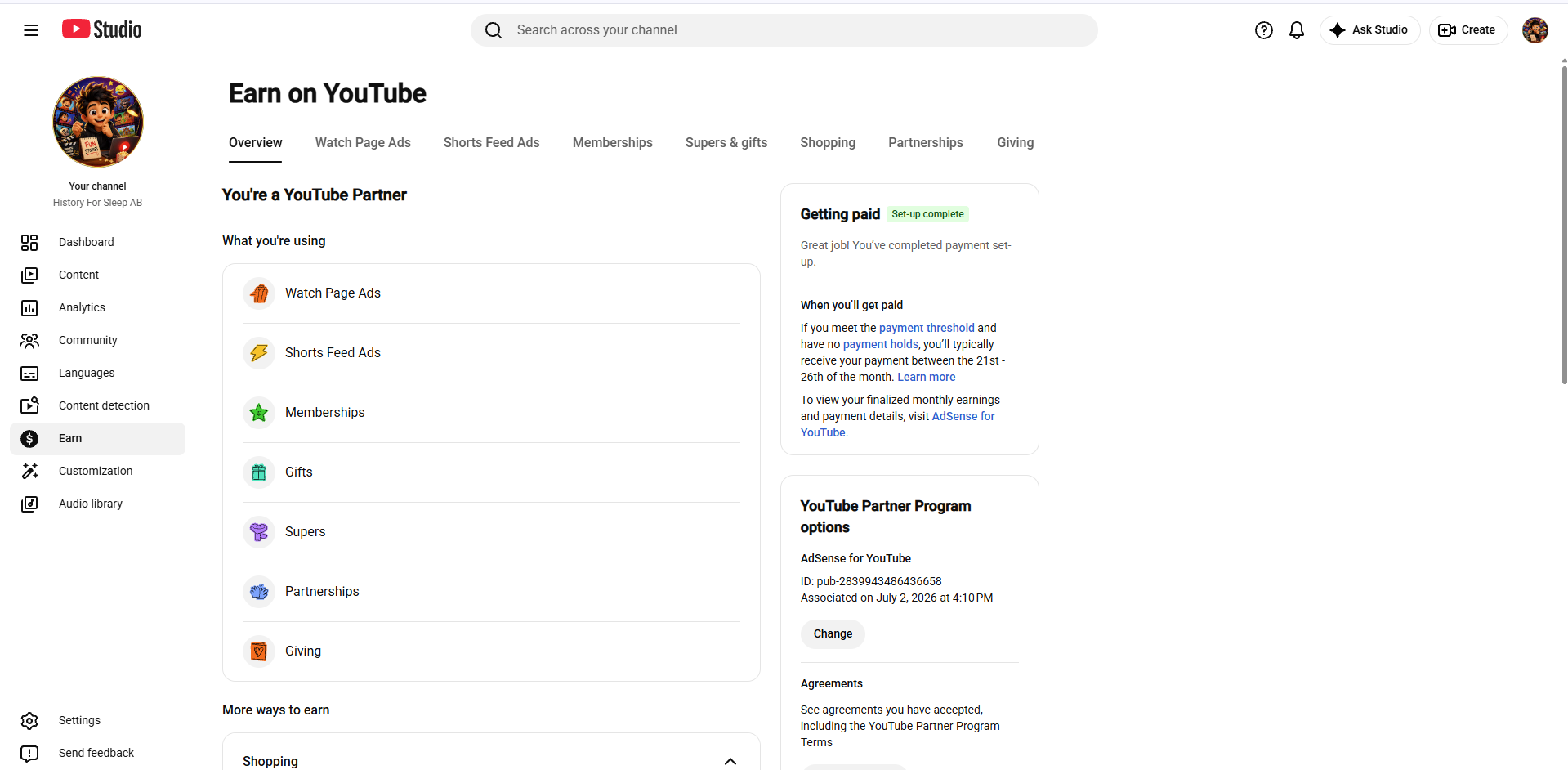This screenshot has height=770, width=1568.
Task: Open the Partnerships tab
Action: pos(926,142)
